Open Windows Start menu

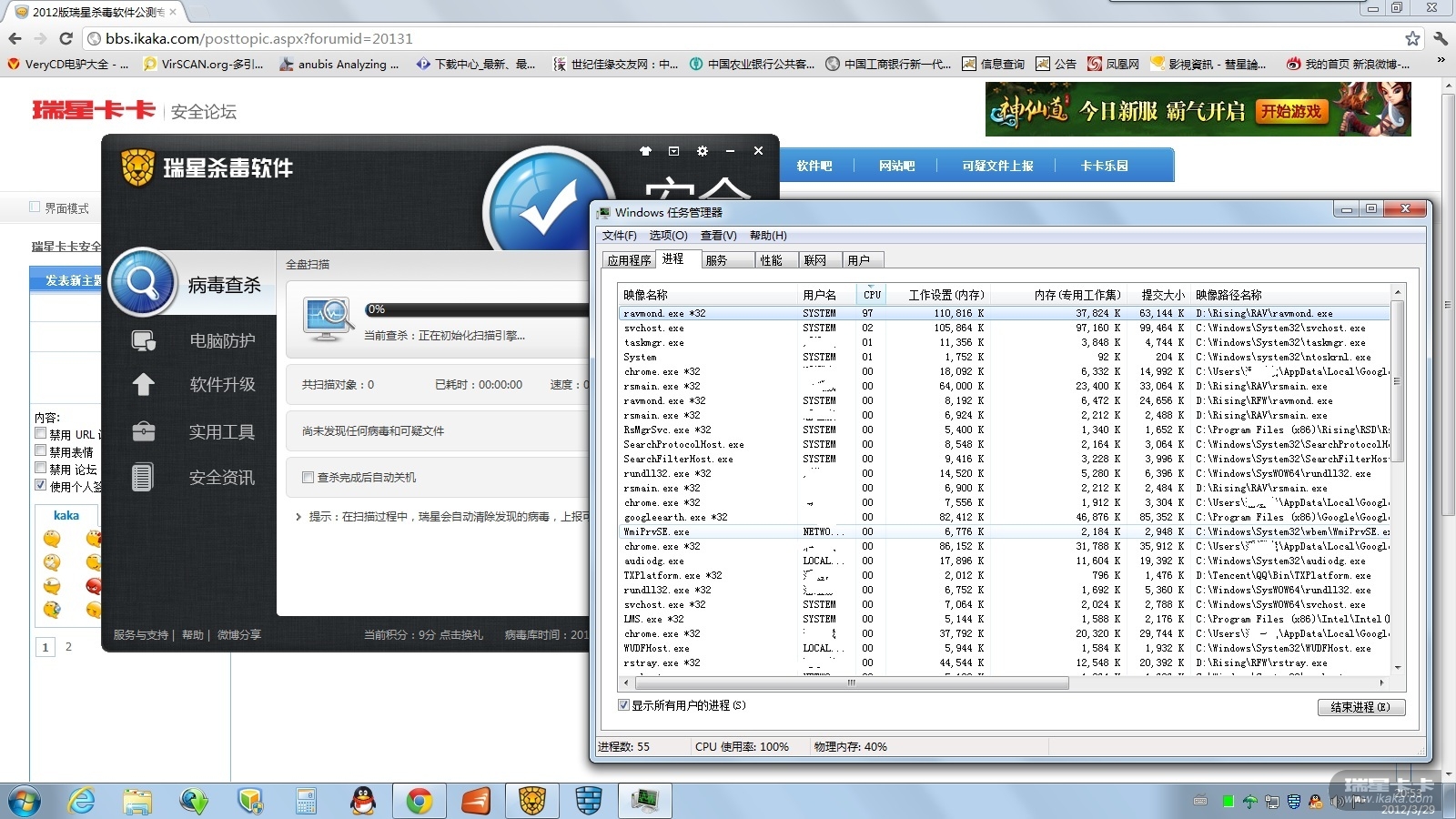[25, 801]
